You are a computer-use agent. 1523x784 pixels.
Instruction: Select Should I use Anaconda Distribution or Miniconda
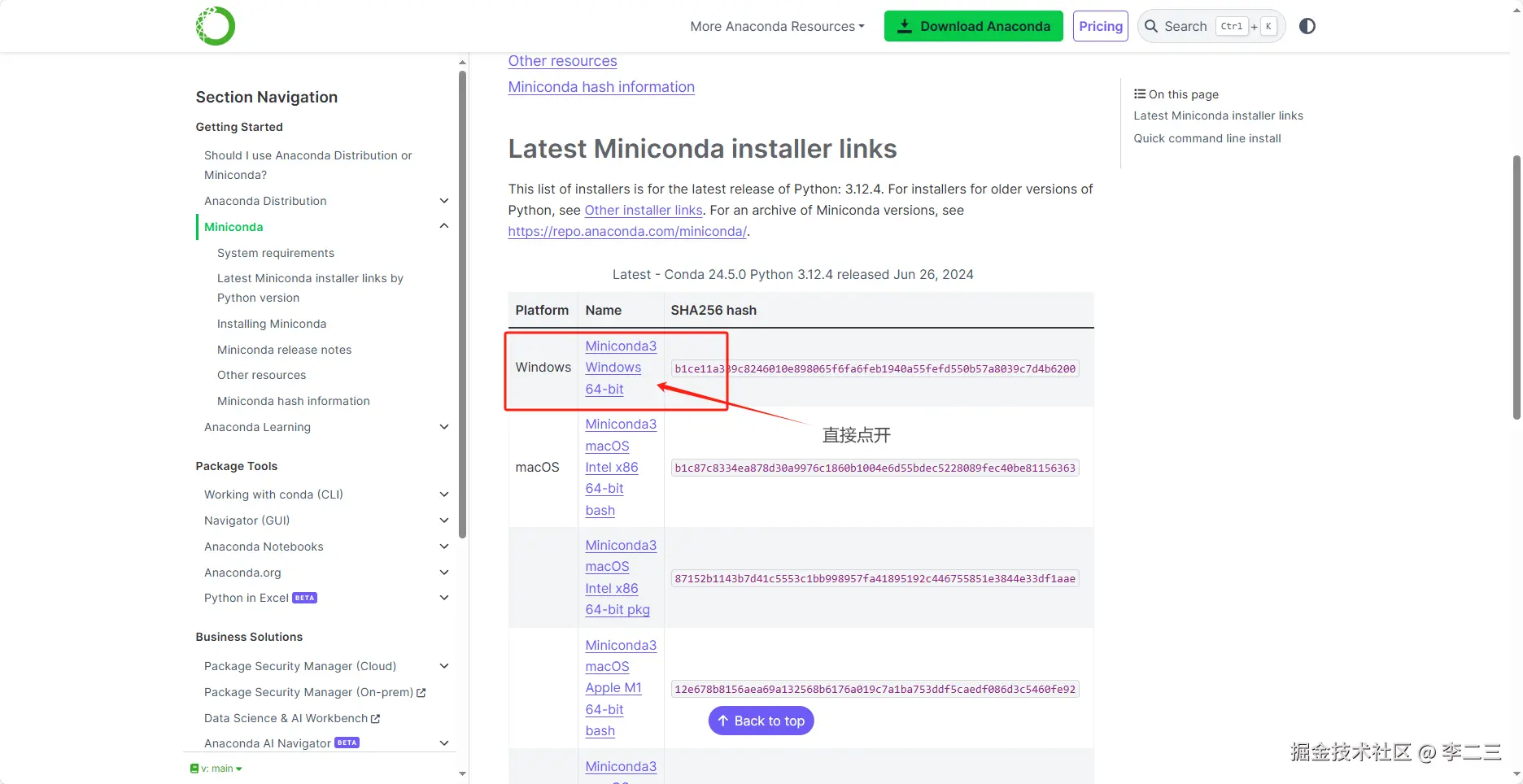[308, 165]
